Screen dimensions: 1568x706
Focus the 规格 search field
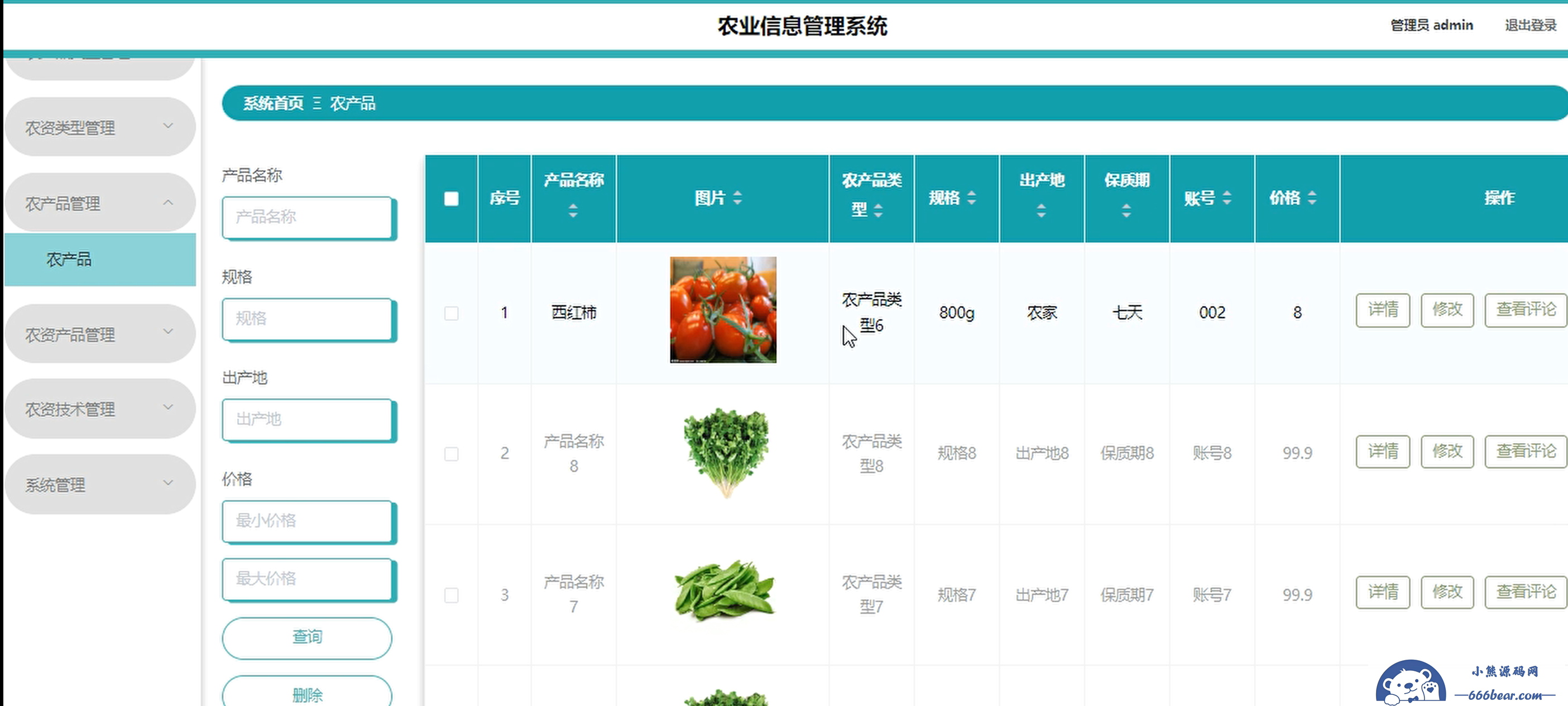click(308, 319)
